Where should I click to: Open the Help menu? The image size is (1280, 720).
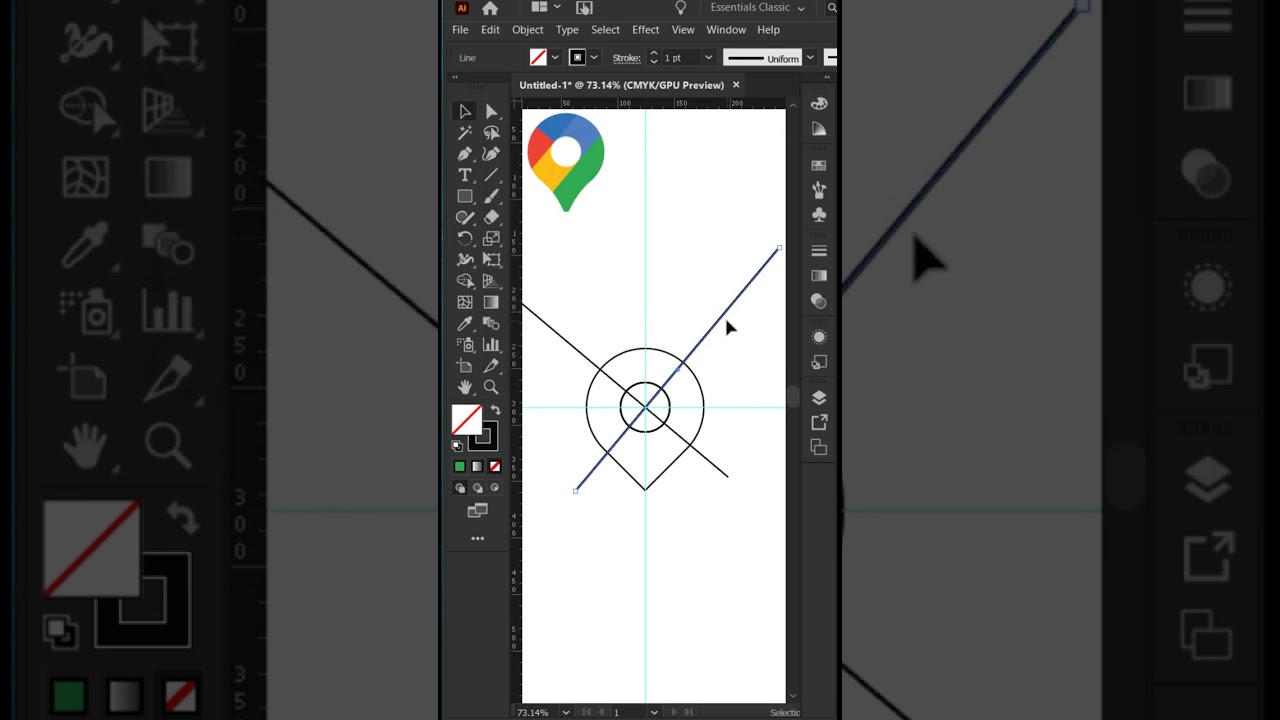pos(768,30)
